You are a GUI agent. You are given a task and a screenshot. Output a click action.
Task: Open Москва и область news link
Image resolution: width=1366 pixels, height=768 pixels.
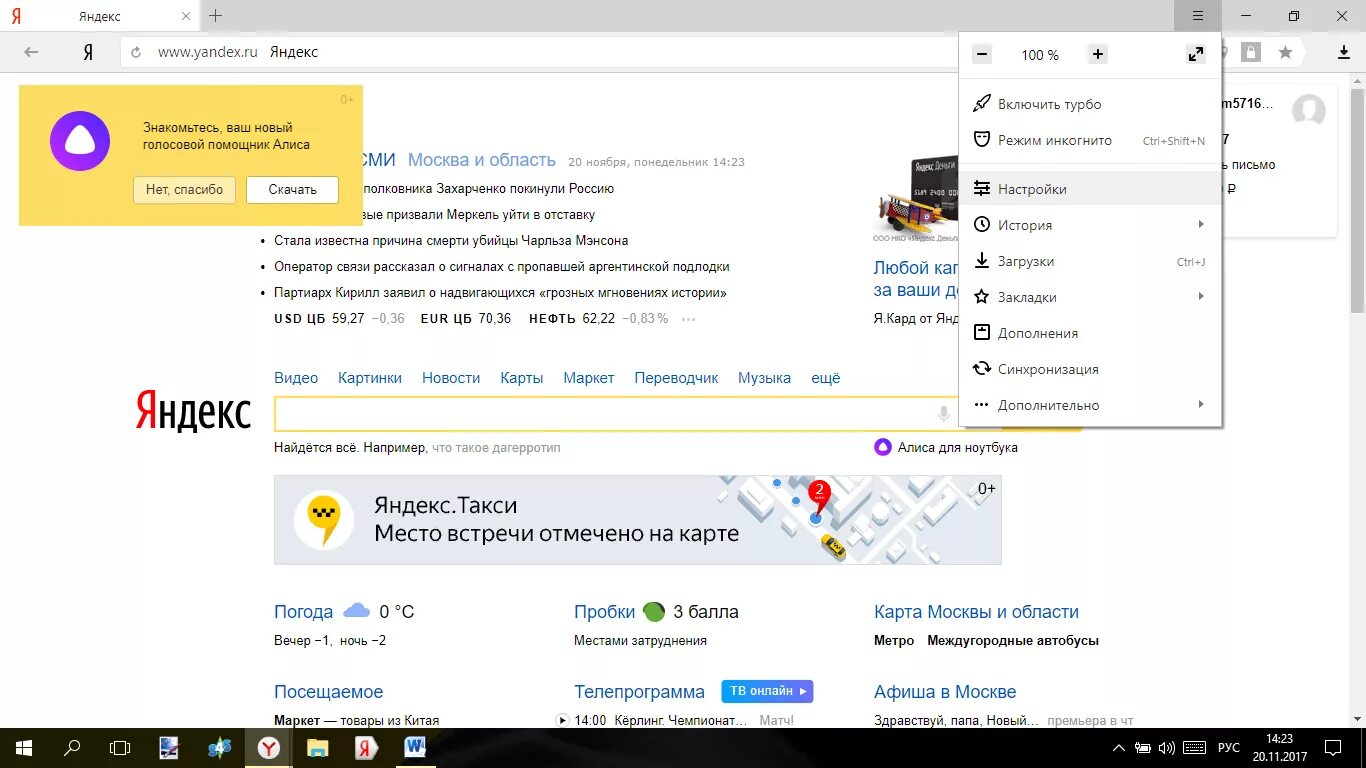click(x=482, y=160)
